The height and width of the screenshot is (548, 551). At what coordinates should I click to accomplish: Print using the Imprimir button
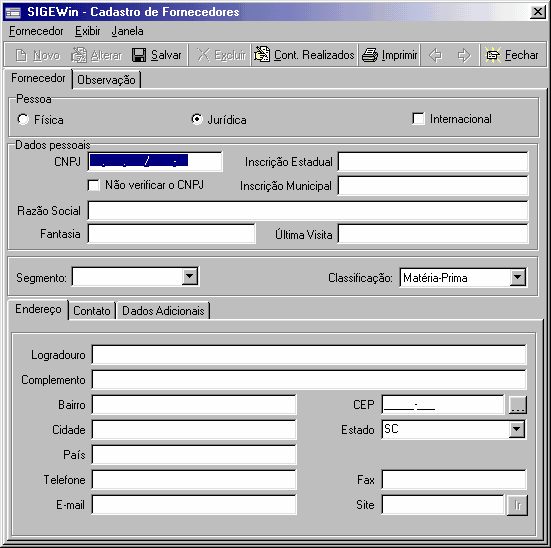coord(389,55)
